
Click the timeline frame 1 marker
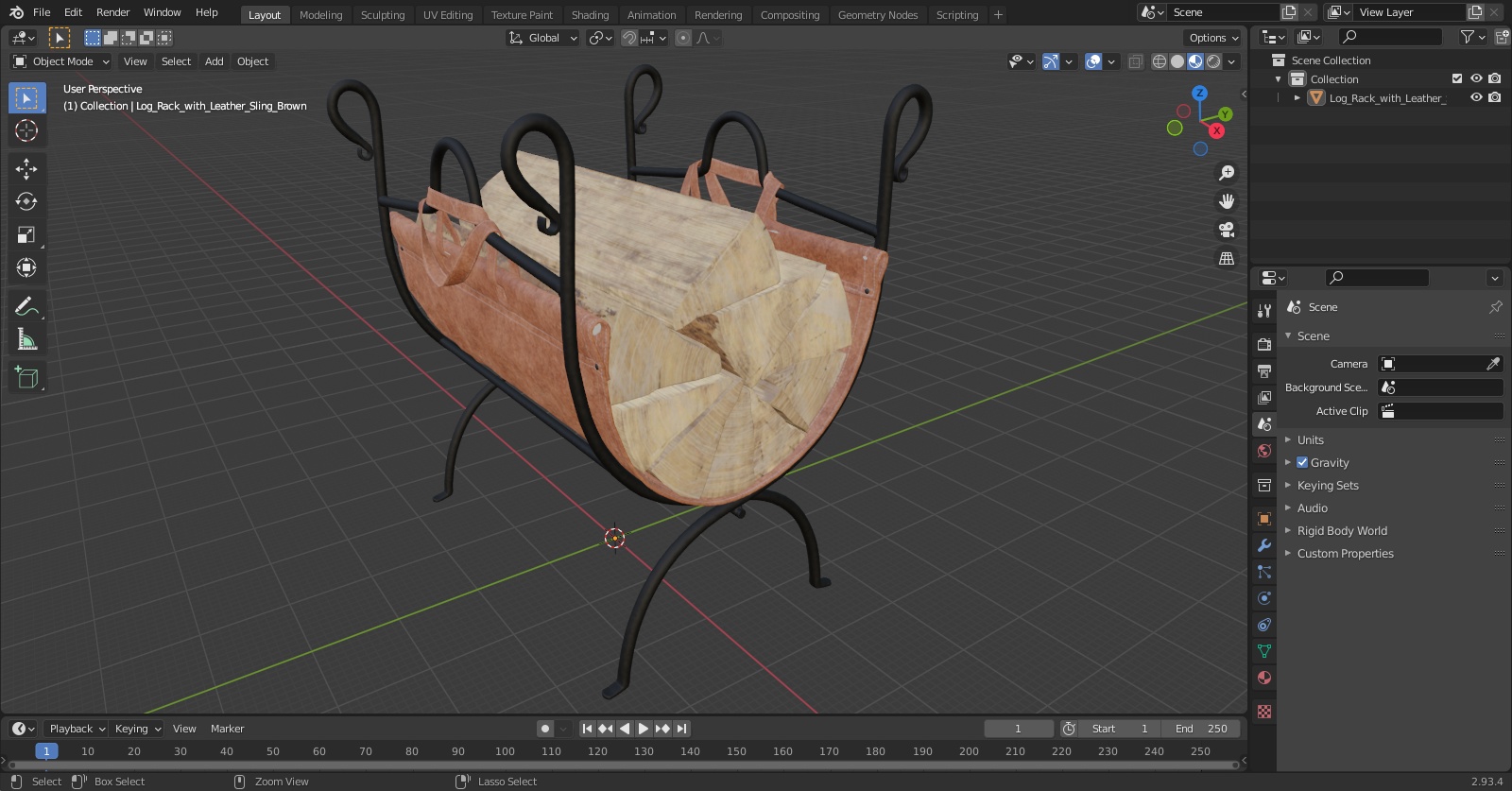[x=46, y=751]
